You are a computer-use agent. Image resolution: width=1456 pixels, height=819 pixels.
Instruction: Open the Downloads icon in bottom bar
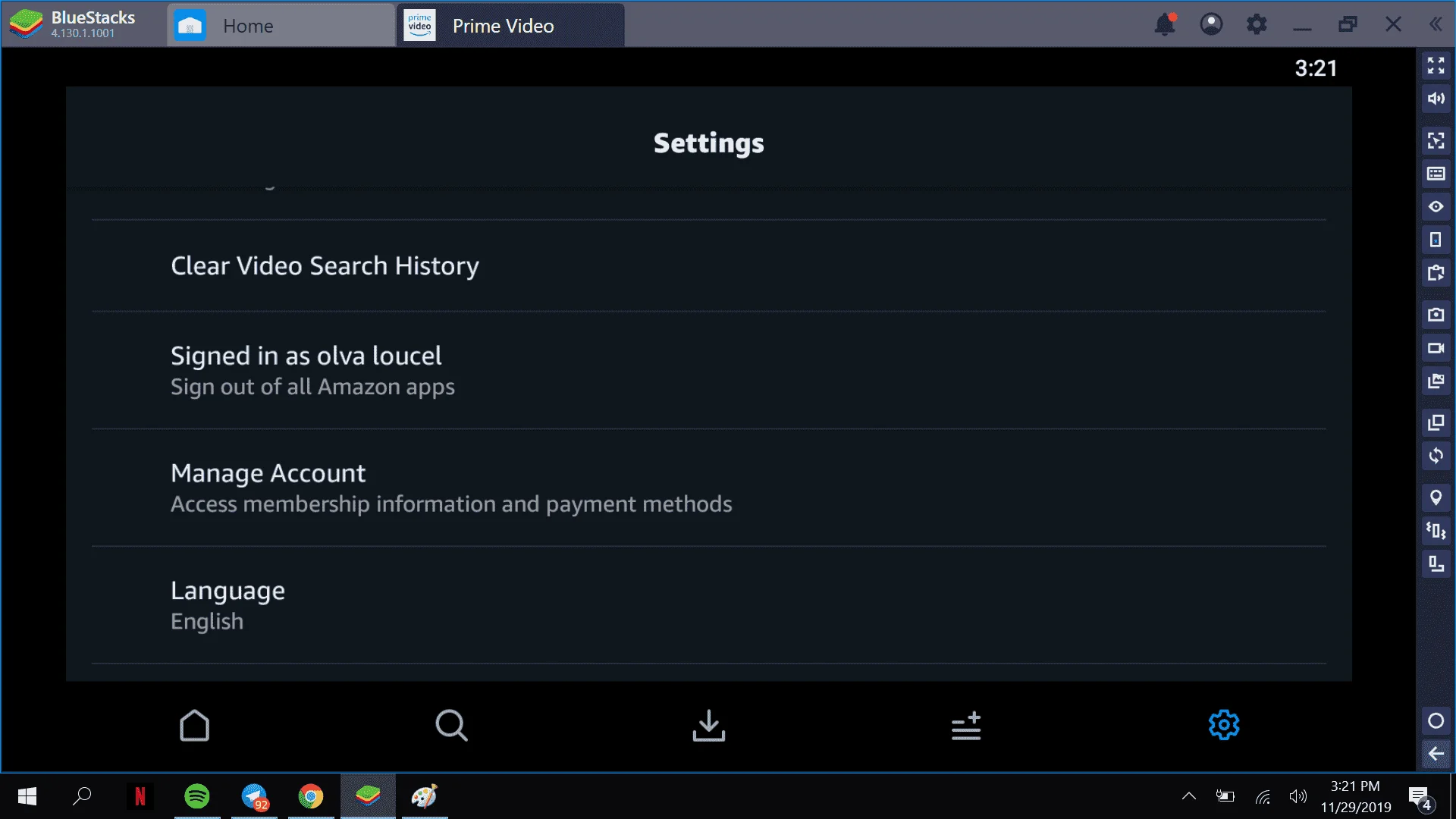tap(708, 726)
